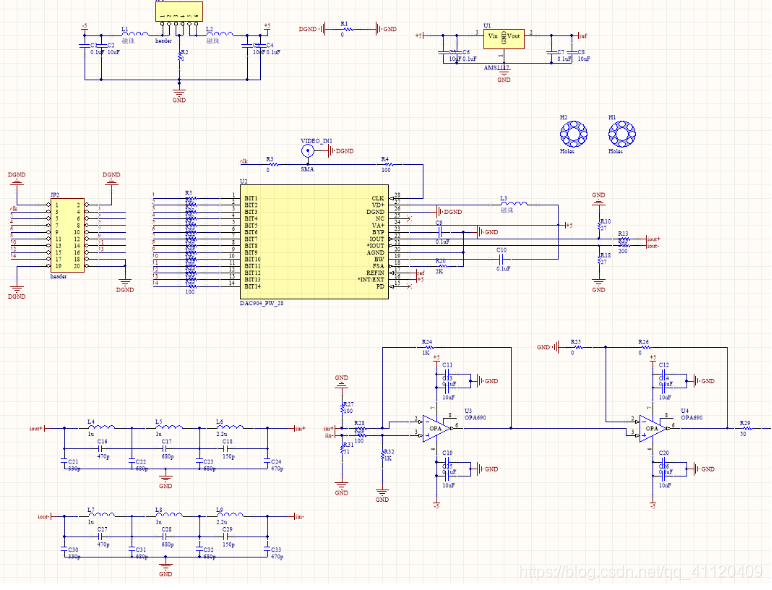Select inductor L3 on the VD+ line
Image resolution: width=772 pixels, height=590 pixels.
click(x=514, y=204)
